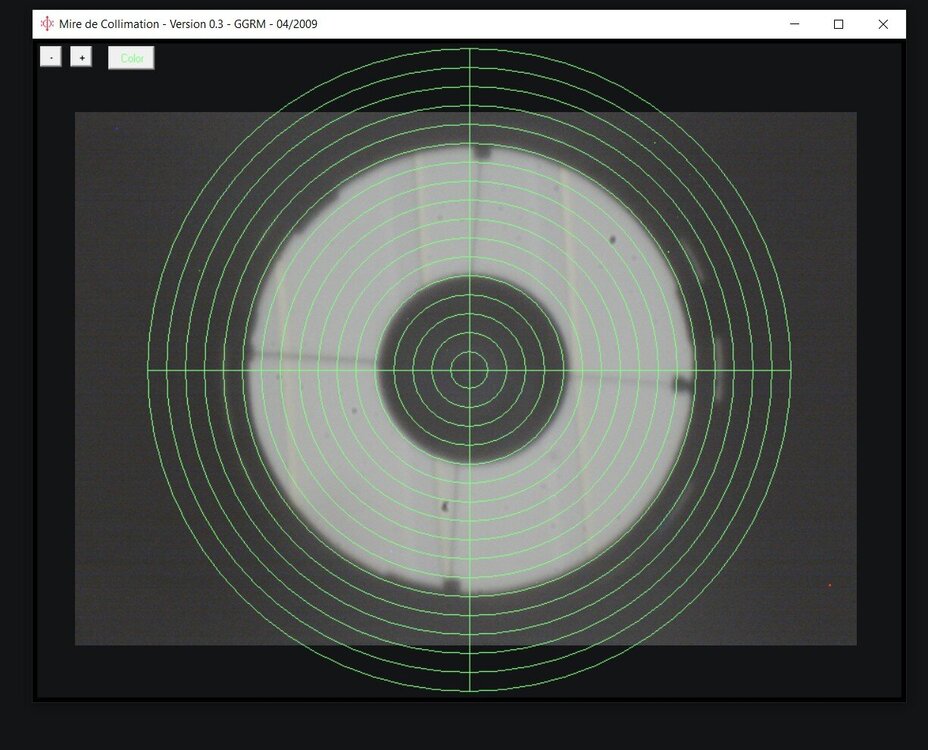Click the dark dust spot in lower mirror area
This screenshot has width=928, height=750.
(444, 506)
